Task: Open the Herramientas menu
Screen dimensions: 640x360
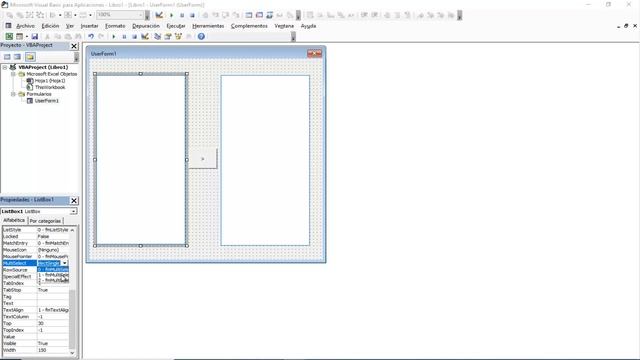Action: coord(208,26)
